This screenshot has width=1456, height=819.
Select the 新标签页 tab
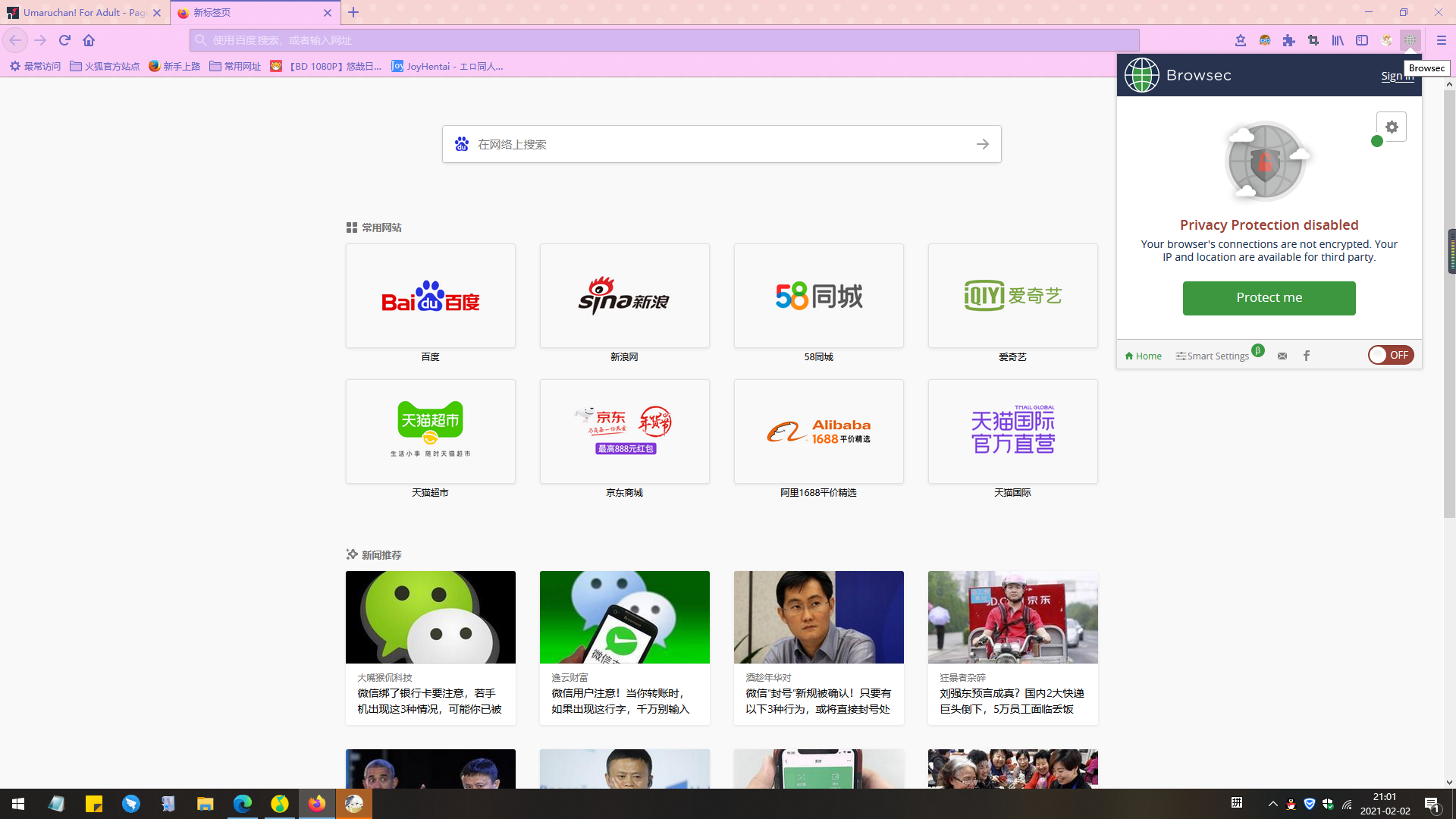coord(254,13)
